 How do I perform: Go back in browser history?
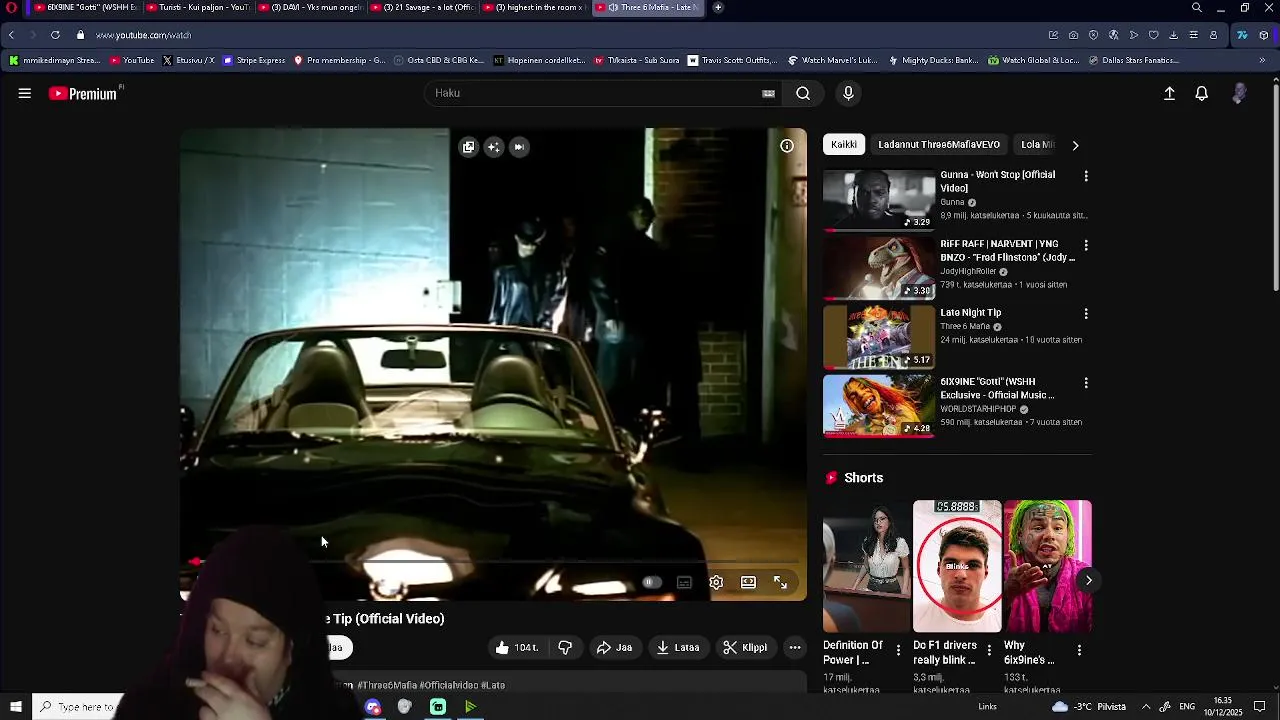tap(11, 35)
